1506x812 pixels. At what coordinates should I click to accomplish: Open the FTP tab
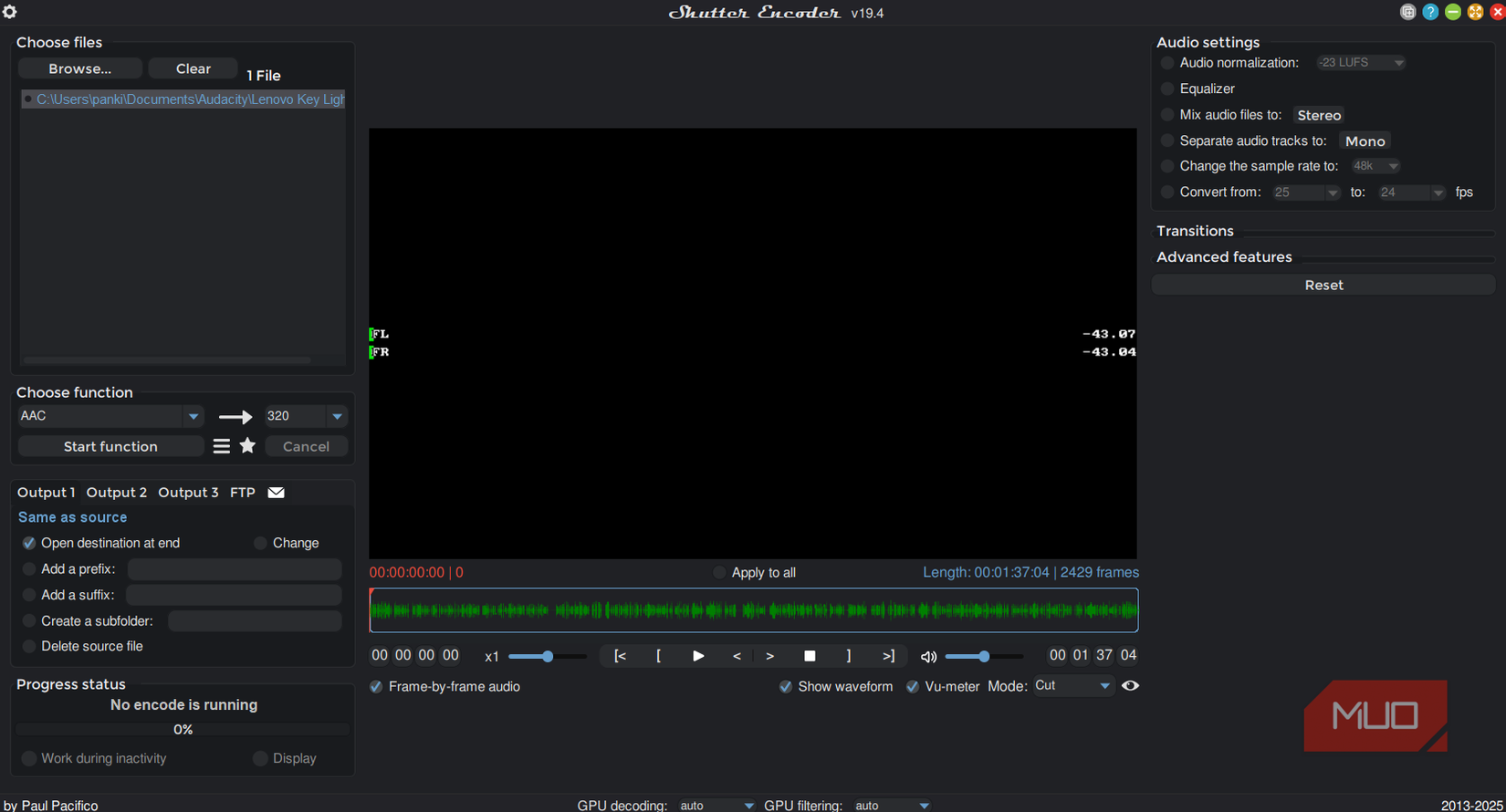[x=242, y=493]
